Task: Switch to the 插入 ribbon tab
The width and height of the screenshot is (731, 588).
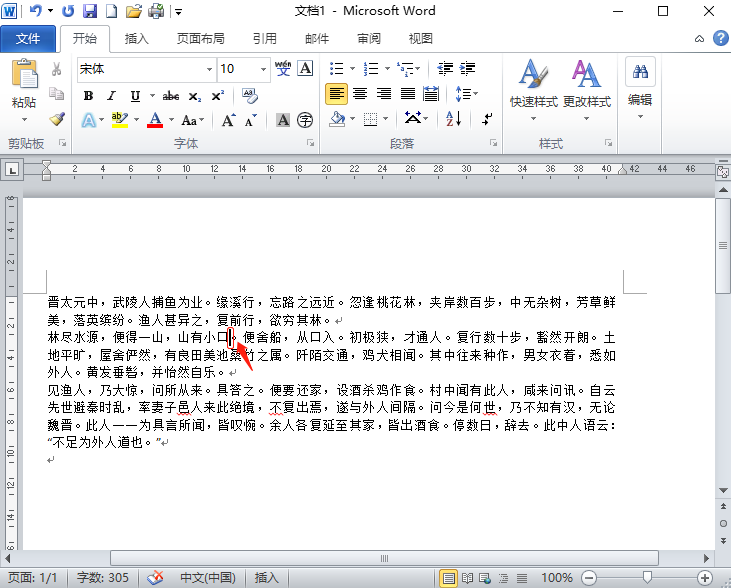Action: click(137, 39)
